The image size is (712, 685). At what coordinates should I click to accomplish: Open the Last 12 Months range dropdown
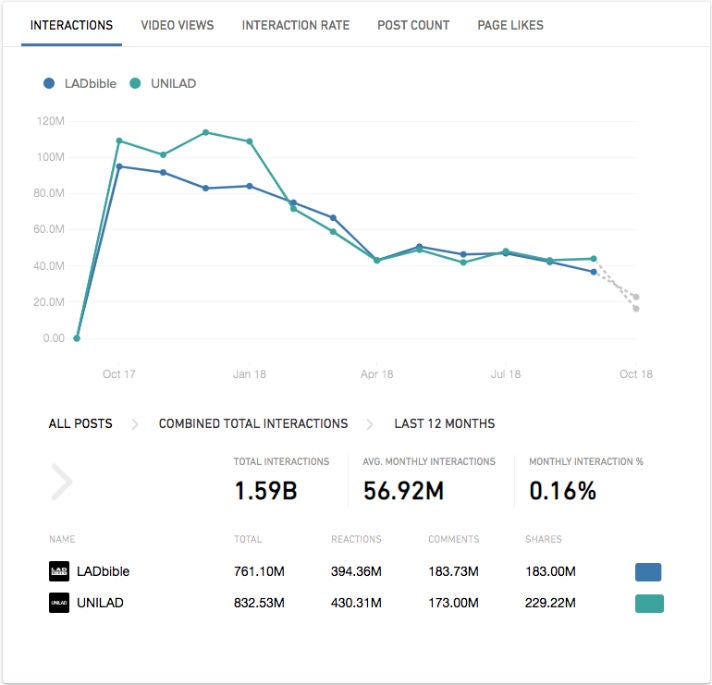444,424
